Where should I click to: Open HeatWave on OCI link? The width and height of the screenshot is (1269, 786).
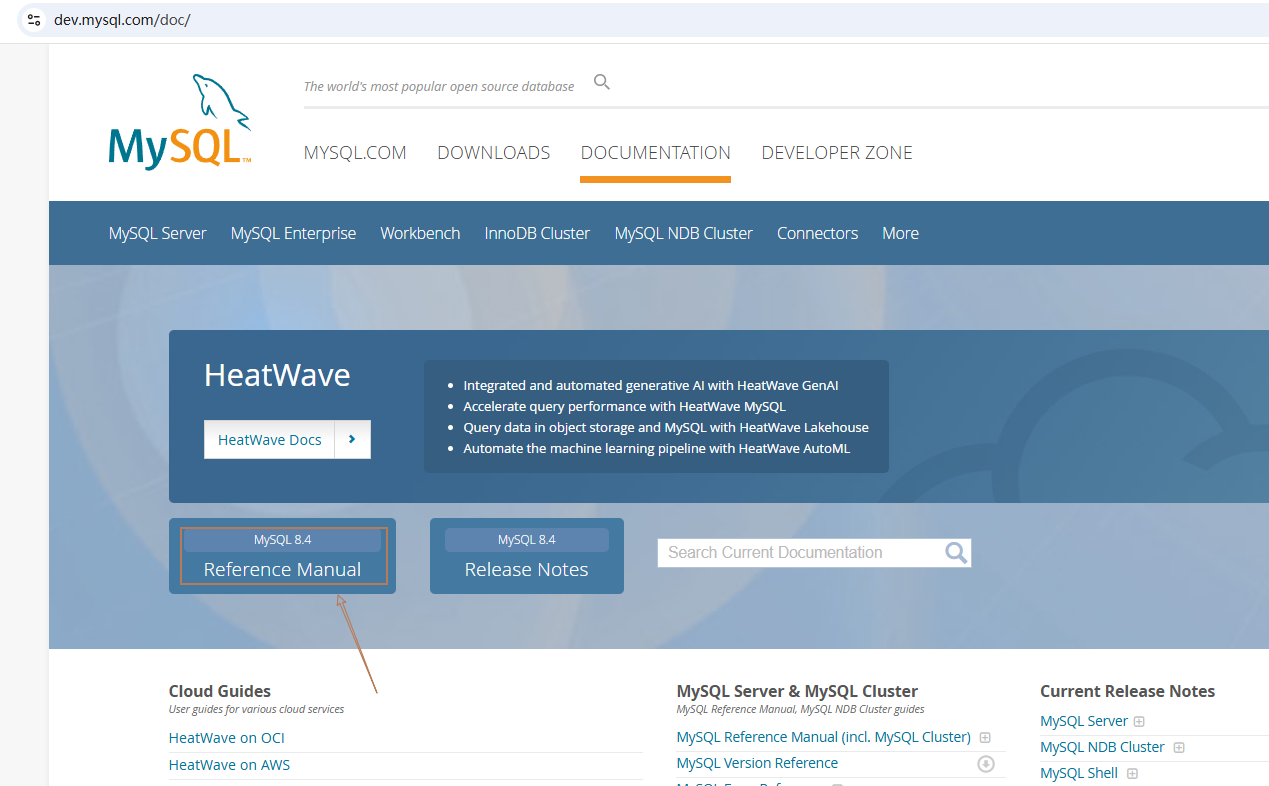(x=227, y=738)
